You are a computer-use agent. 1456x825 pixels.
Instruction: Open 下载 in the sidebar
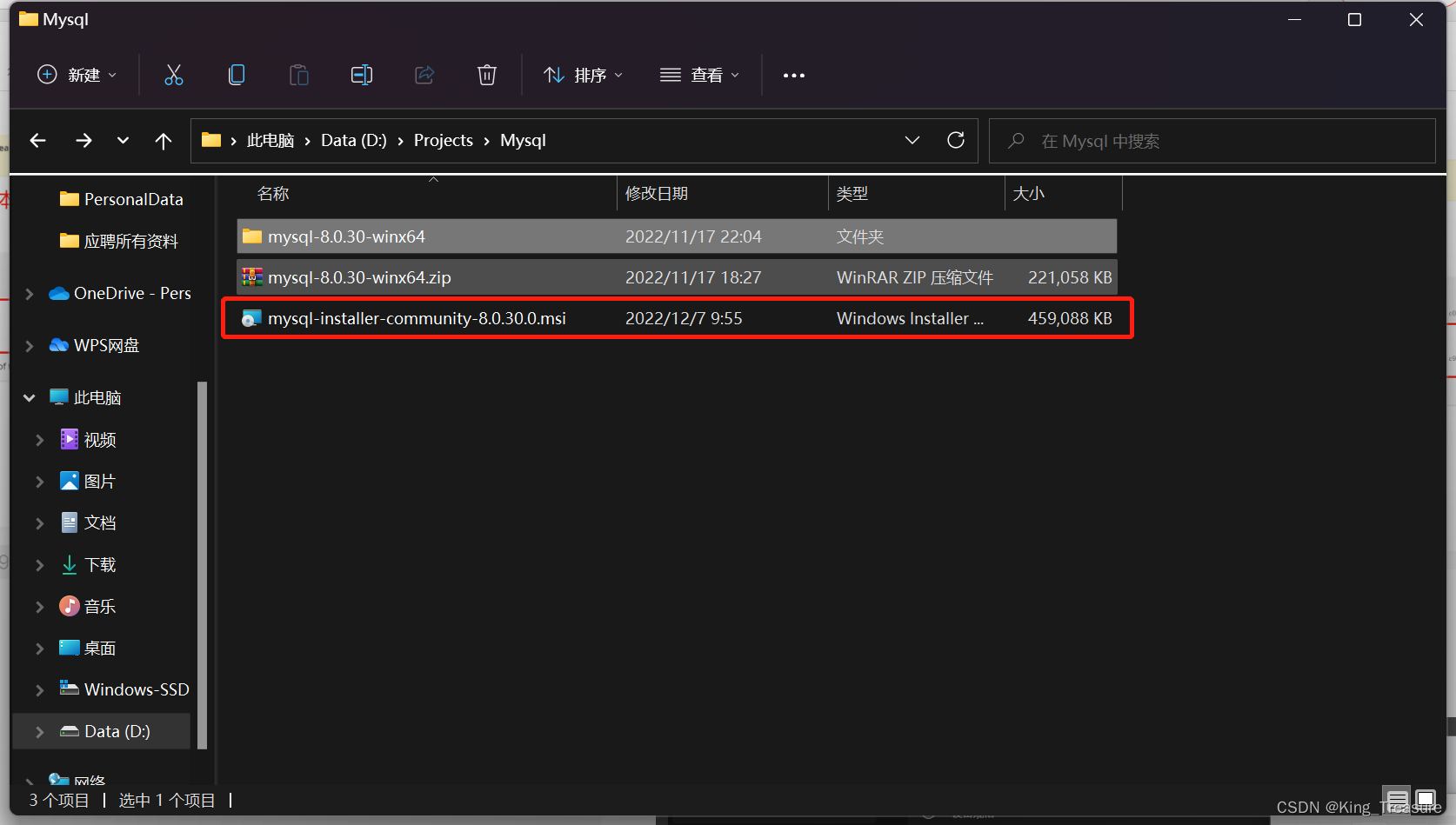88,565
